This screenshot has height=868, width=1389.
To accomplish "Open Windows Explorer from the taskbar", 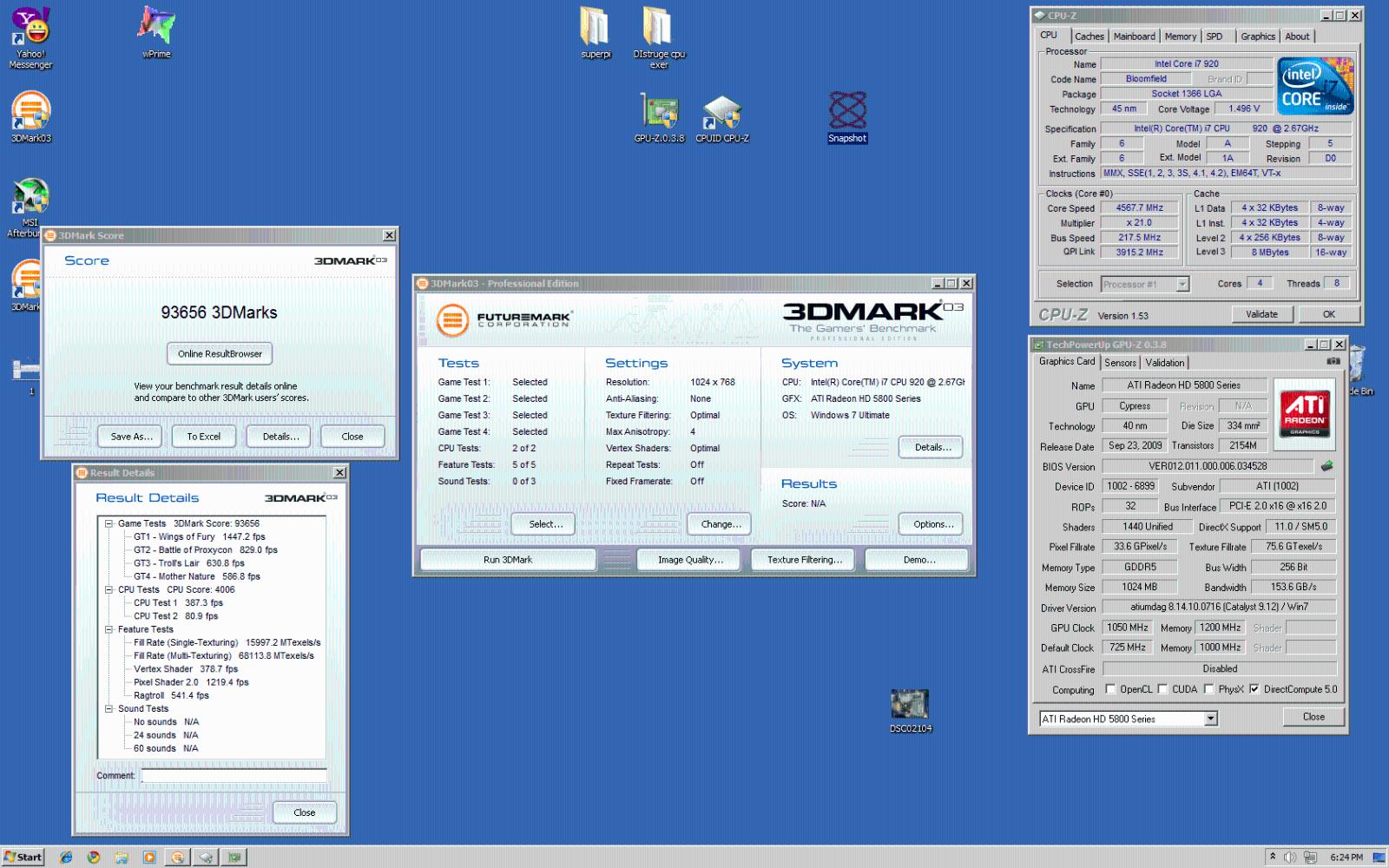I will [x=122, y=857].
